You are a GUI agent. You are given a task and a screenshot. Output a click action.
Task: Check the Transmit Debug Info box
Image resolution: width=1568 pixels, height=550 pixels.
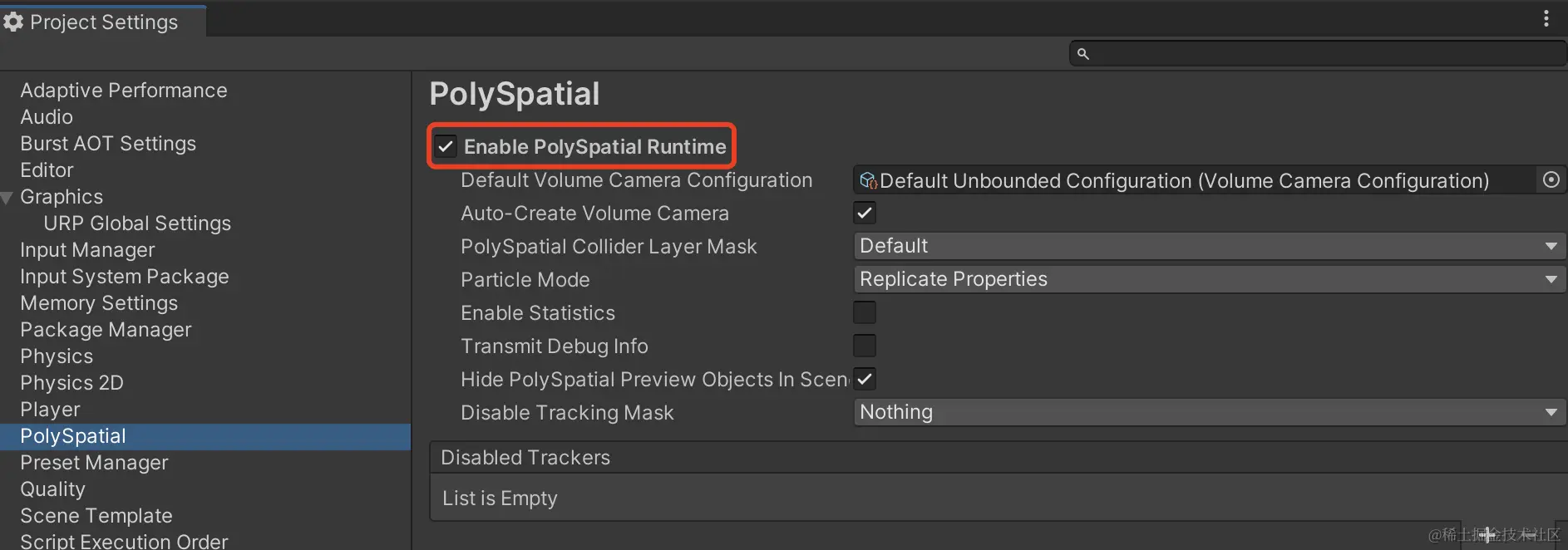(x=865, y=346)
